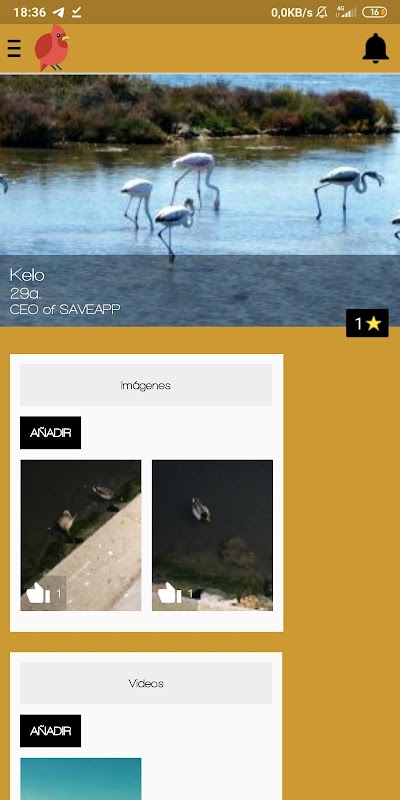Open notifications via the bell icon

pyautogui.click(x=376, y=48)
